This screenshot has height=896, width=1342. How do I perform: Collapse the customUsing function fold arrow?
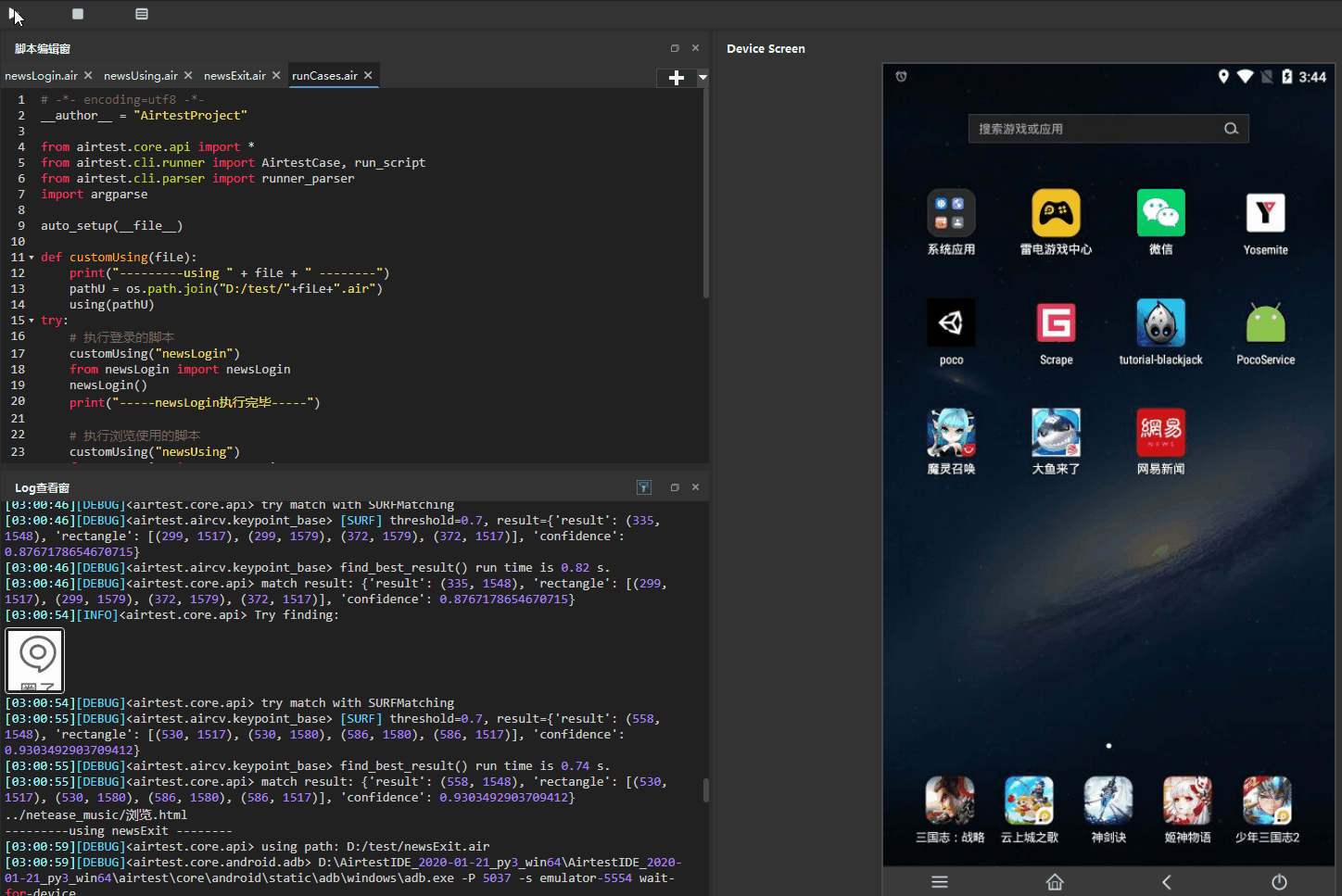pyautogui.click(x=32, y=258)
